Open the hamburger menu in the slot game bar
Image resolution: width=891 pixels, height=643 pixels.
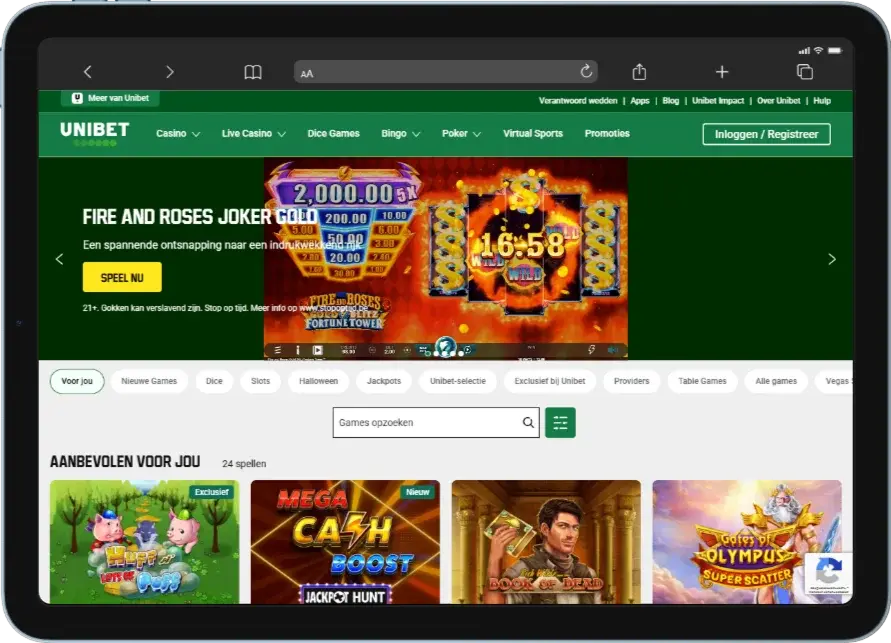278,350
